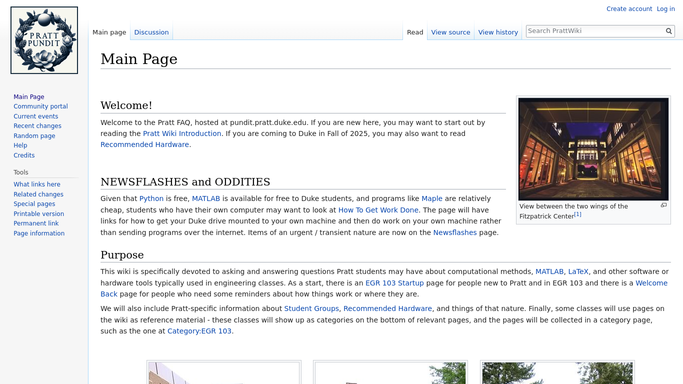683x384 pixels.
Task: Open the Newsflashes page link
Action: (x=455, y=232)
